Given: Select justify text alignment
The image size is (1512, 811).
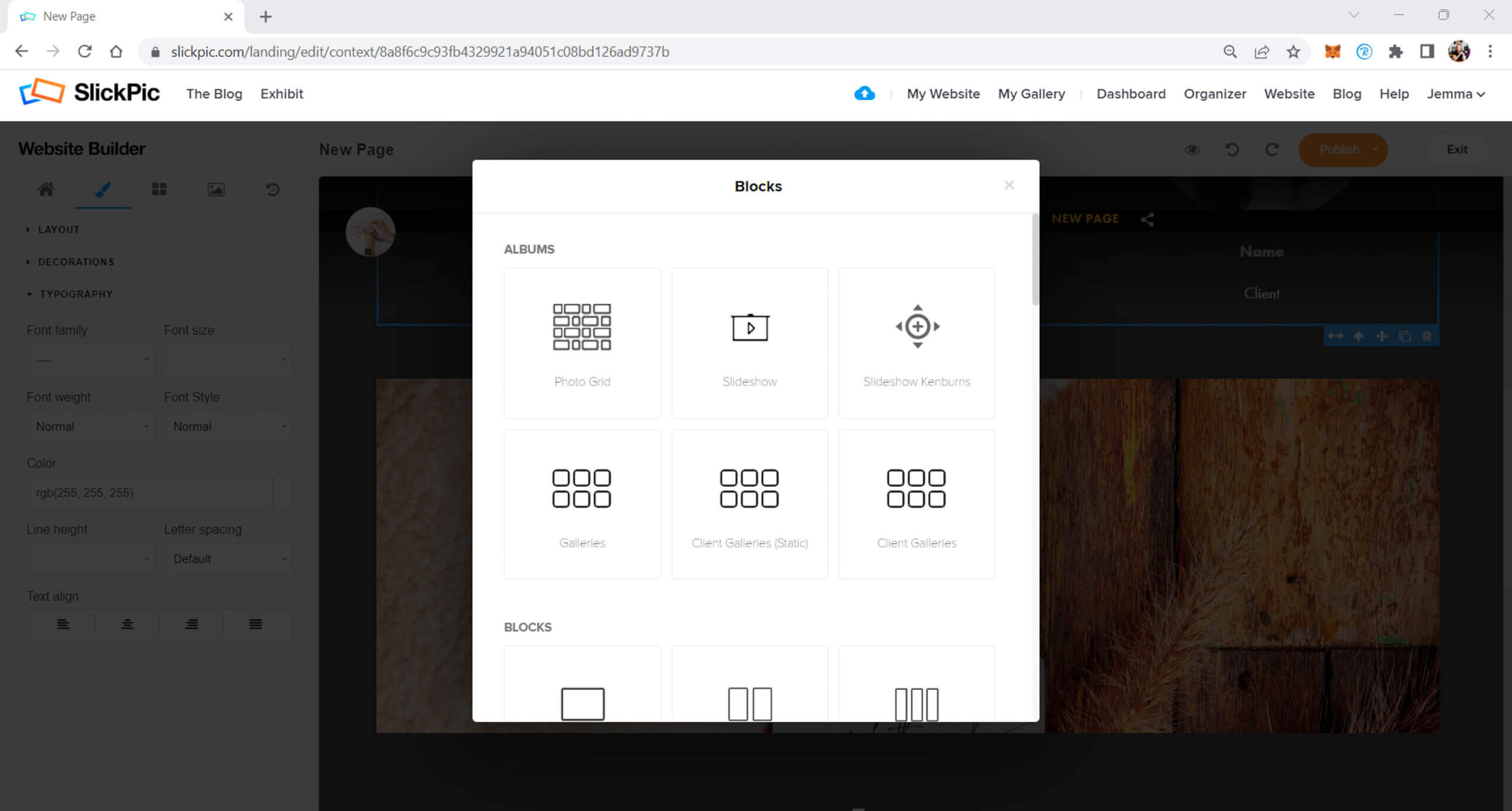Looking at the screenshot, I should 255,624.
